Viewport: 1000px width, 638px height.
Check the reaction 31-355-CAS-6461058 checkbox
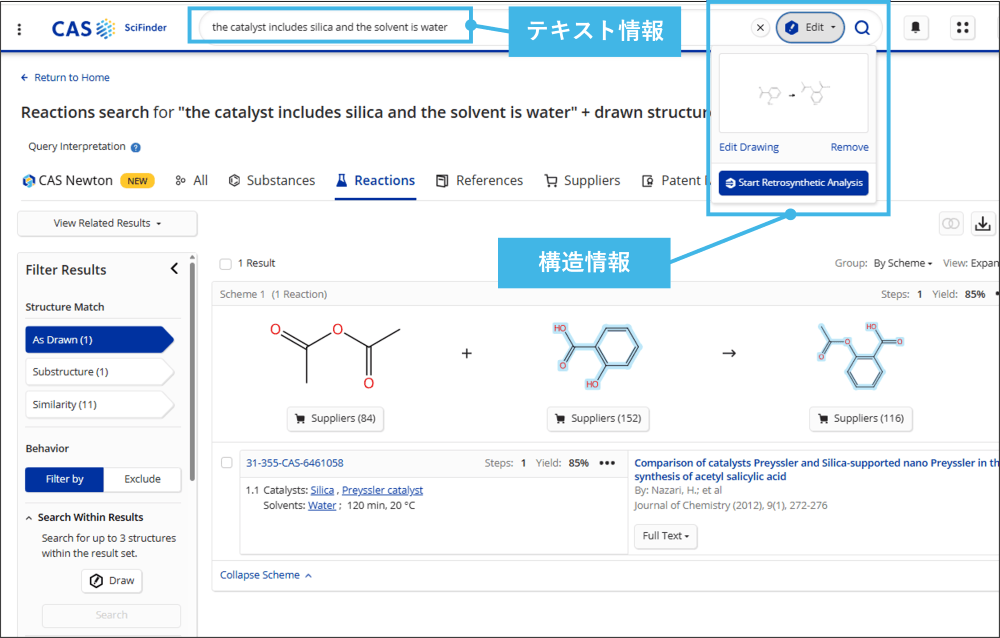click(x=226, y=463)
